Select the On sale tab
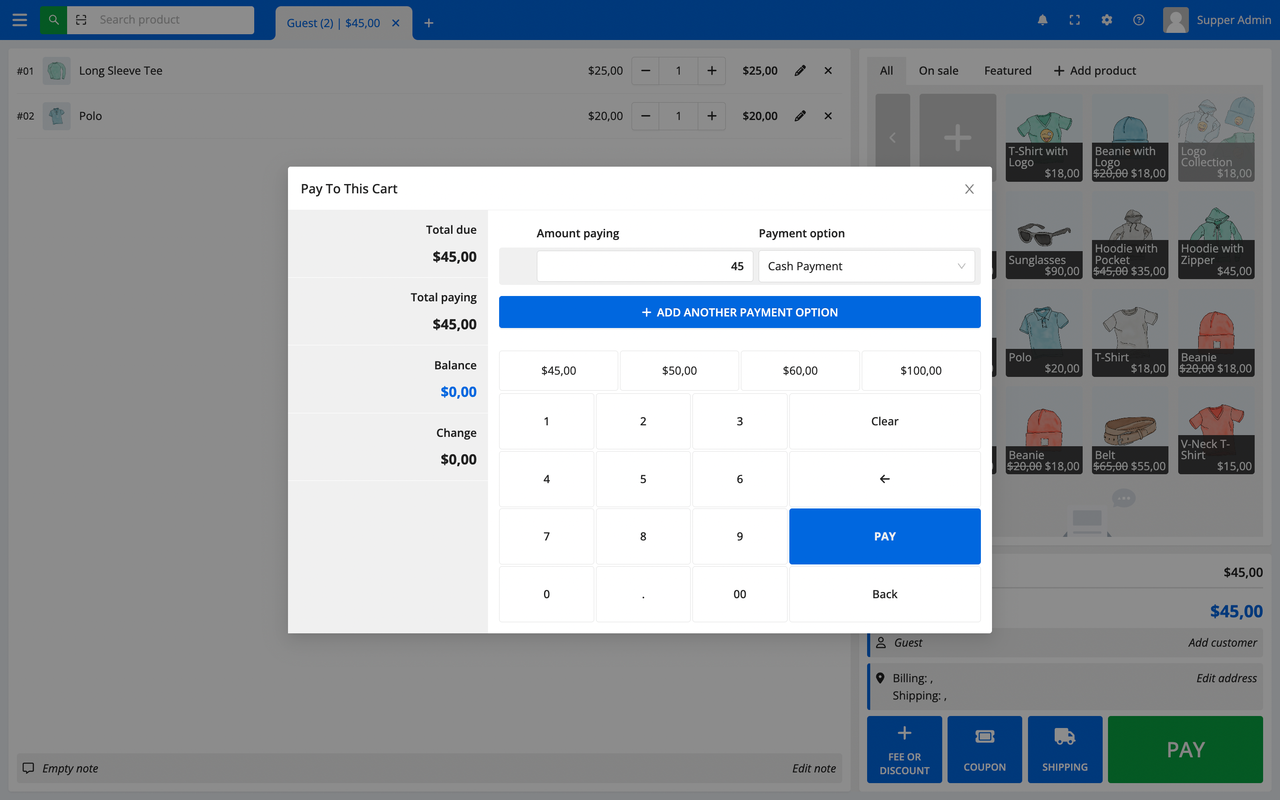 coord(938,71)
